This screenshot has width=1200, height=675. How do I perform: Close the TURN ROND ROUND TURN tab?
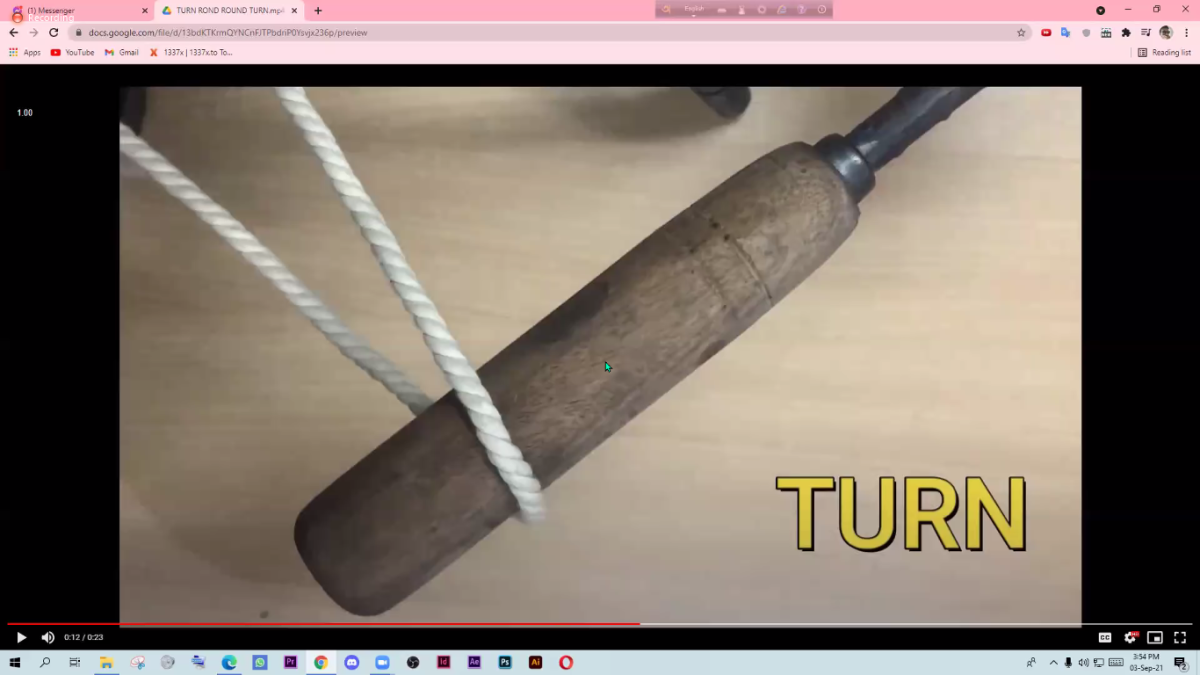pyautogui.click(x=294, y=11)
